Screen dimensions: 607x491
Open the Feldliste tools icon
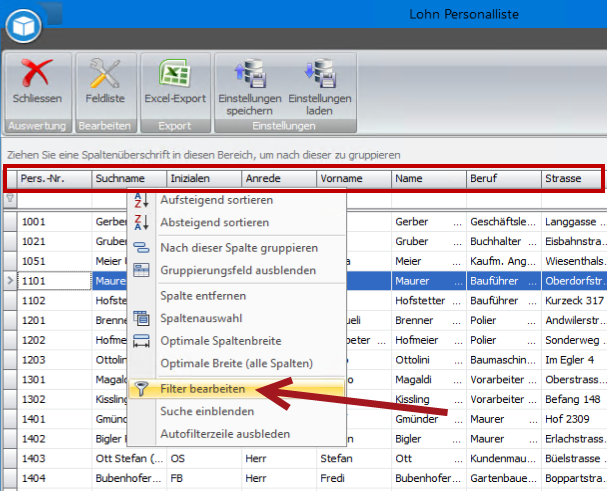click(105, 76)
